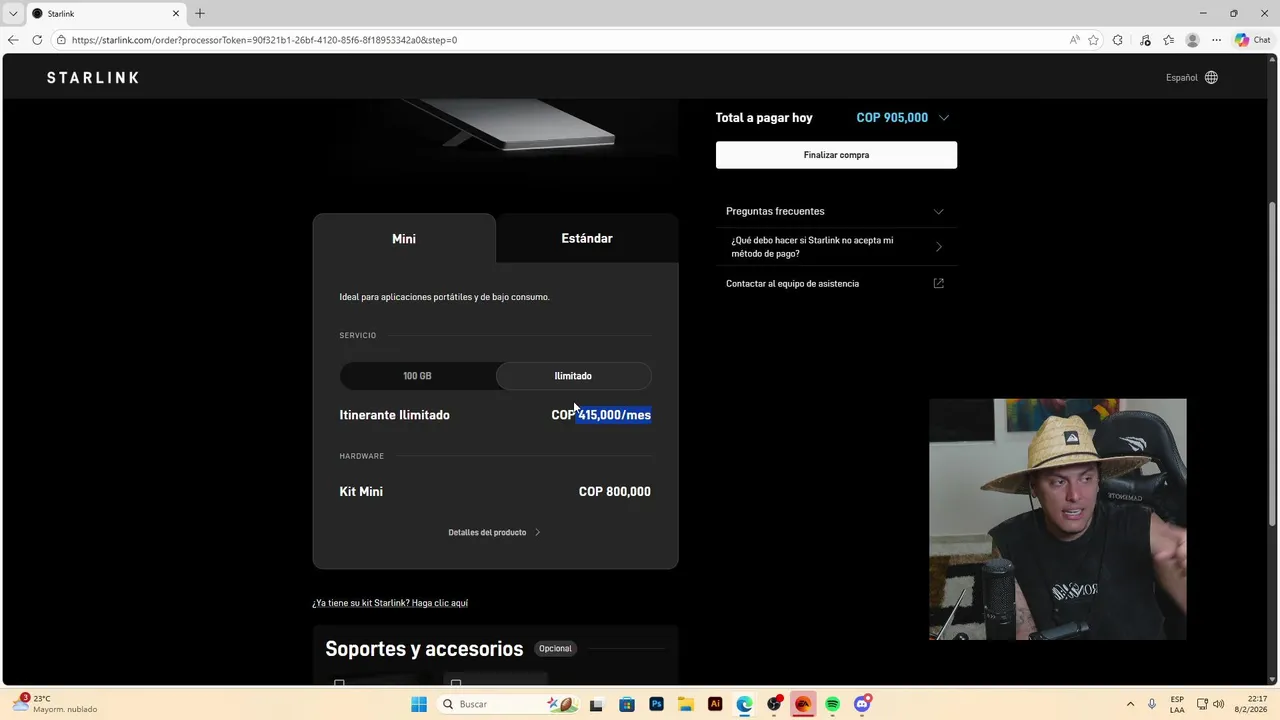1280x720 pixels.
Task: Open Windows Start menu
Action: (x=419, y=704)
